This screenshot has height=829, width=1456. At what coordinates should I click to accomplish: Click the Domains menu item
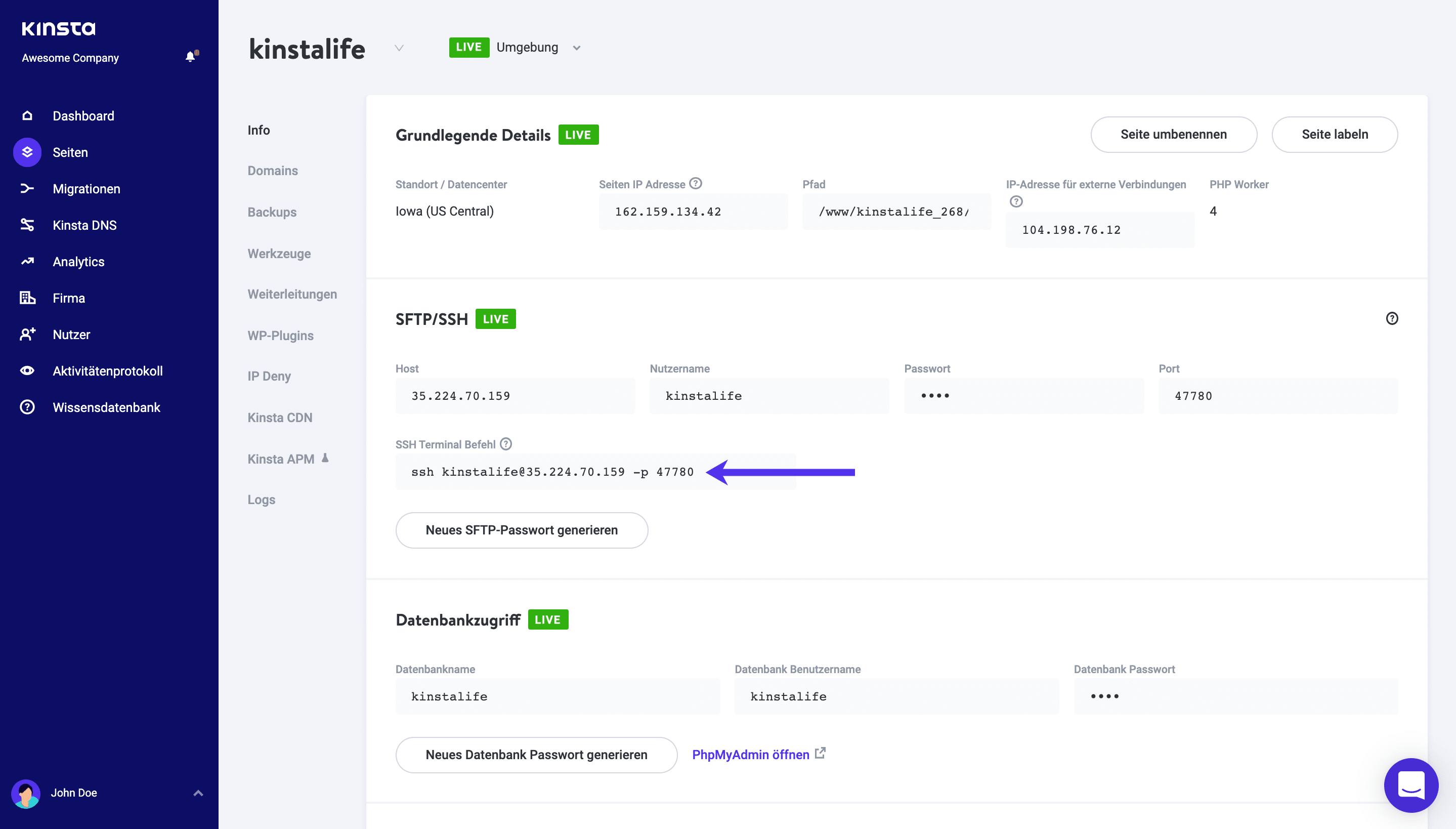[273, 170]
